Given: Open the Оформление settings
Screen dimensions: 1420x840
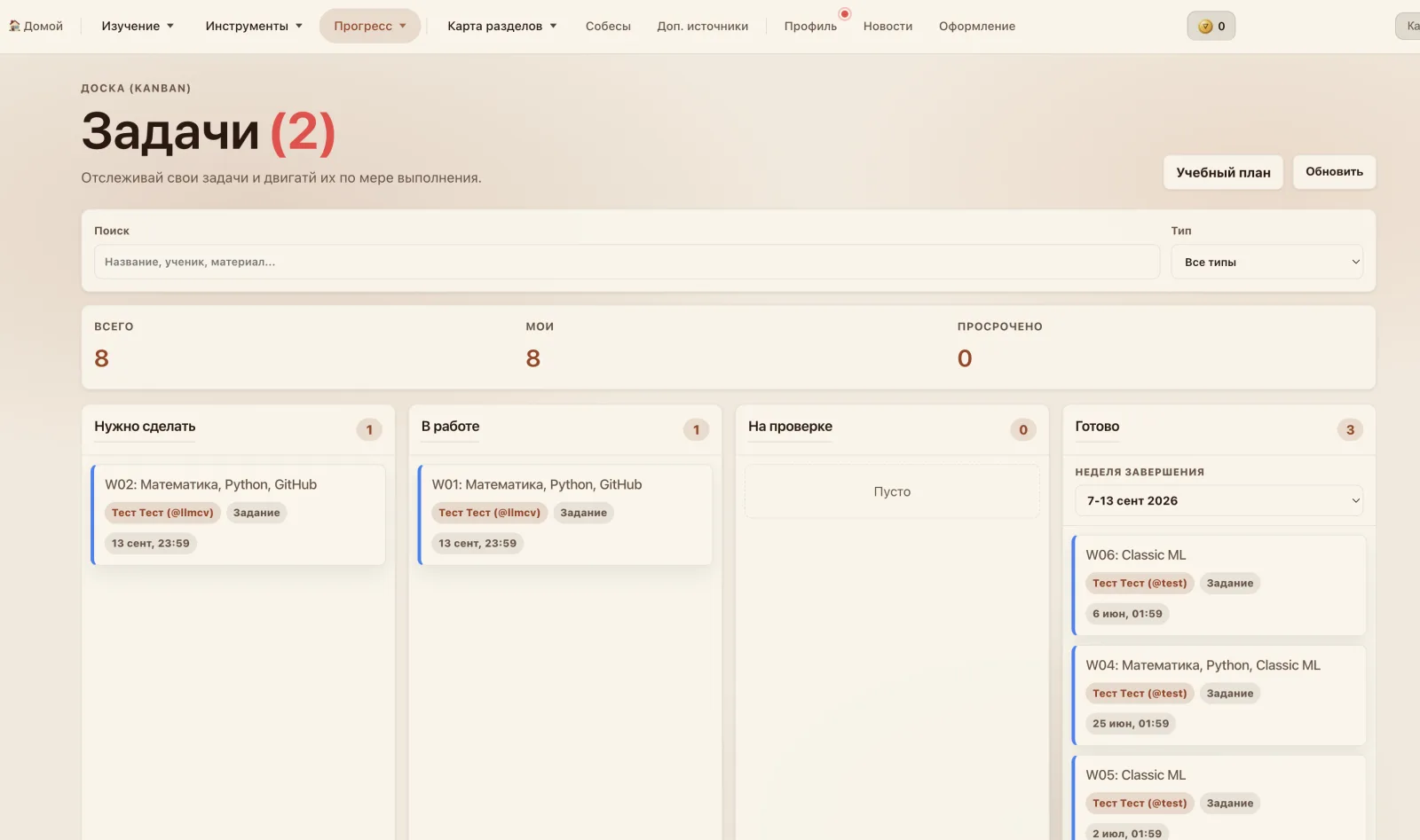Looking at the screenshot, I should coord(977,26).
